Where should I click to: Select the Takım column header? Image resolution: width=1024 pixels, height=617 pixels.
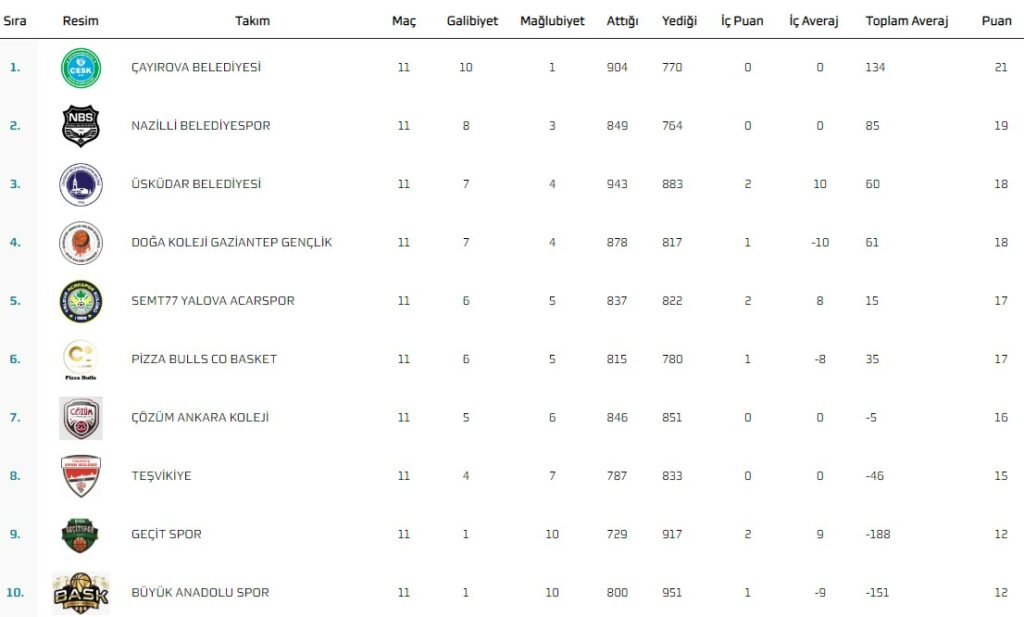click(x=252, y=21)
